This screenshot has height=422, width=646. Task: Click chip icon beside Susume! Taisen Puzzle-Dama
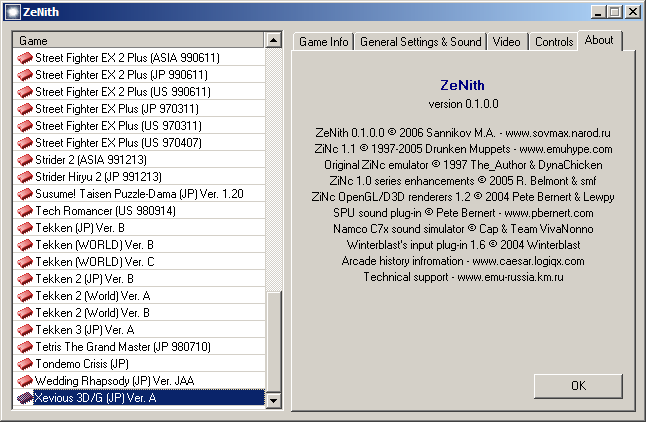pyautogui.click(x=25, y=194)
